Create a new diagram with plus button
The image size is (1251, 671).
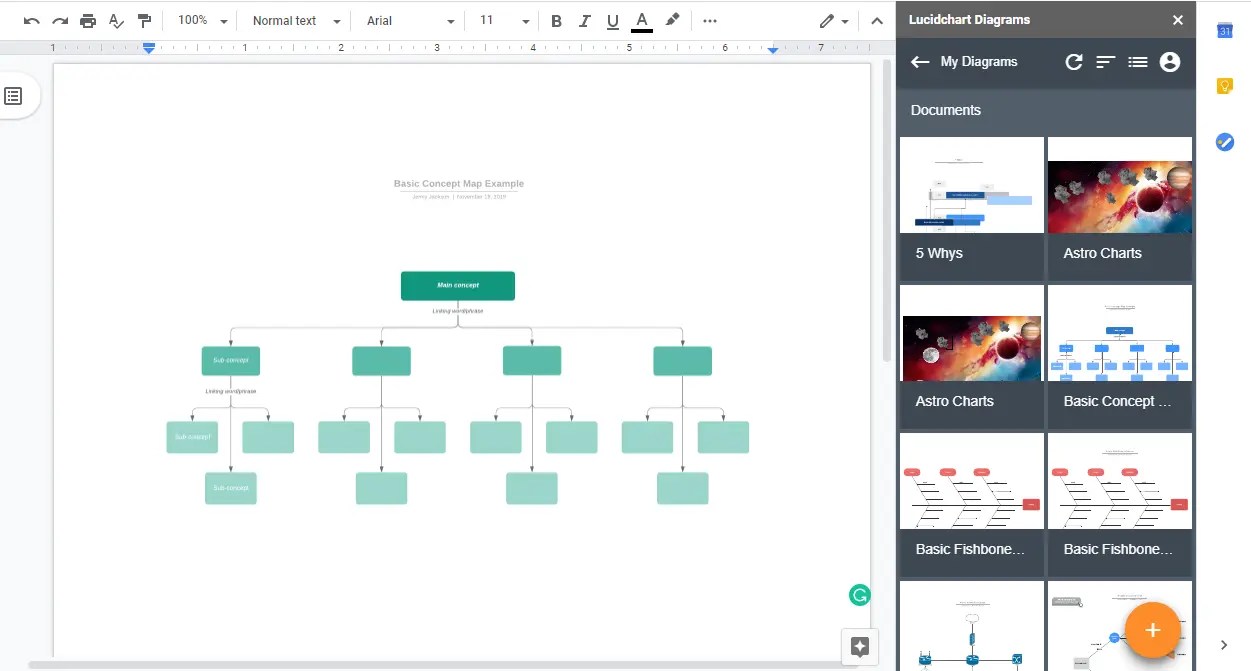pyautogui.click(x=1152, y=630)
